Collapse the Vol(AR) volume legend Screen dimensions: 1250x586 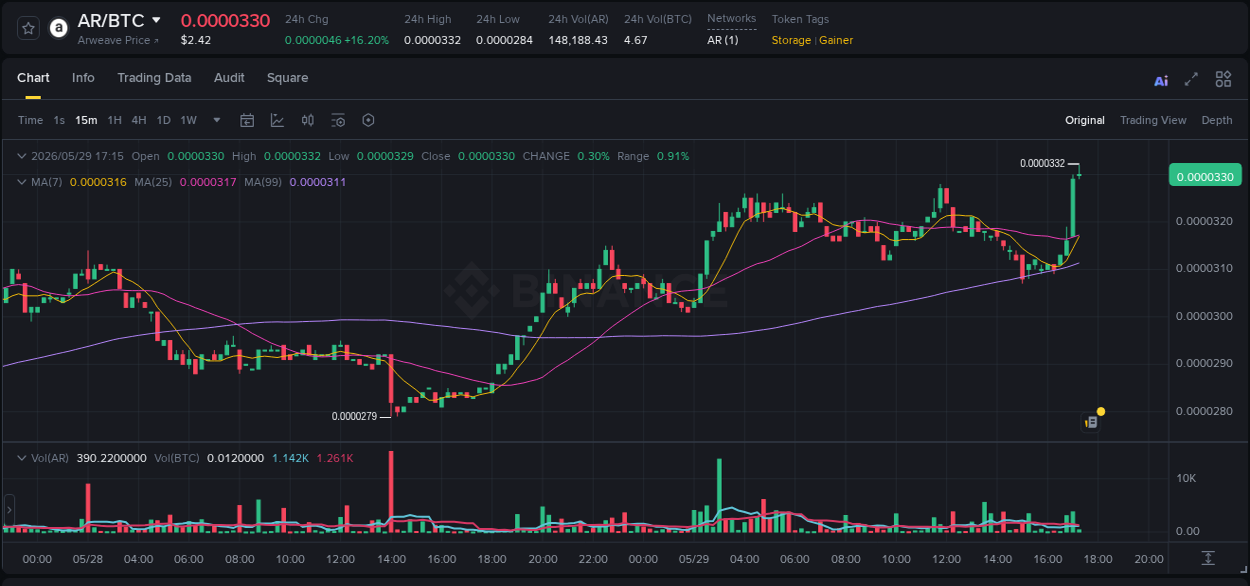tap(22, 458)
